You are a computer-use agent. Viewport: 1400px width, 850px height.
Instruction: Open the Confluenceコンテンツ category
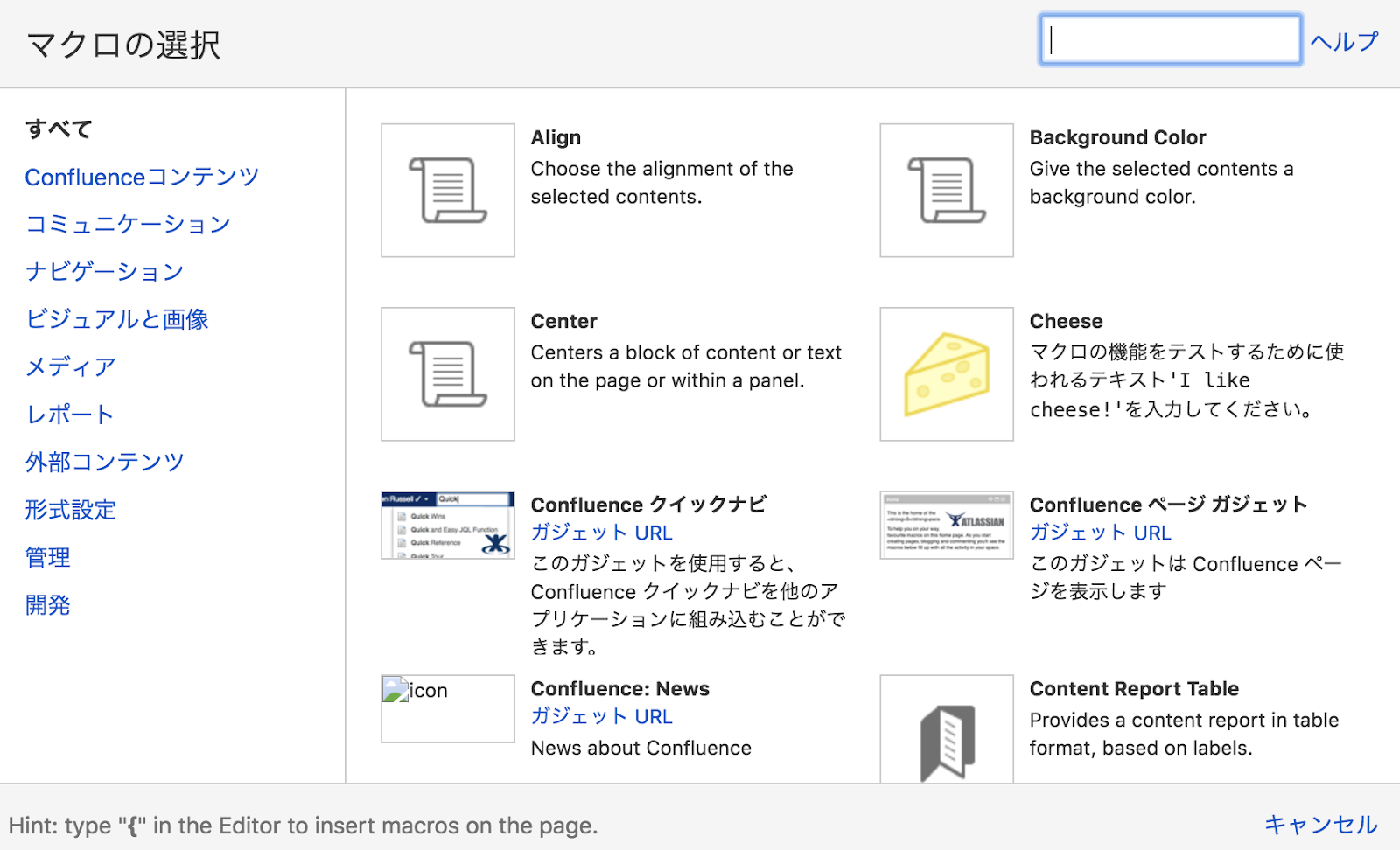click(x=142, y=177)
